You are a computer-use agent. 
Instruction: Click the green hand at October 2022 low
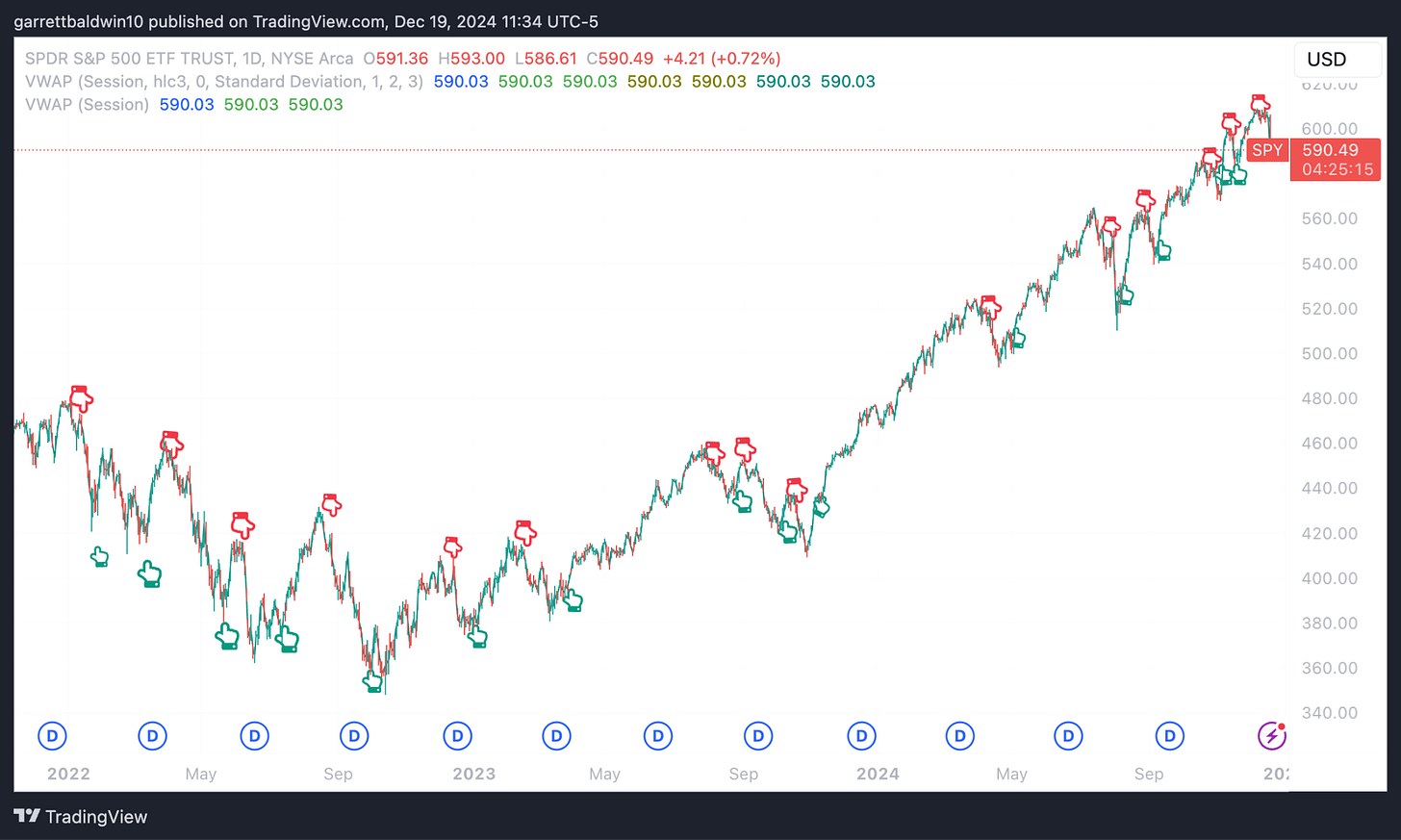tap(372, 681)
